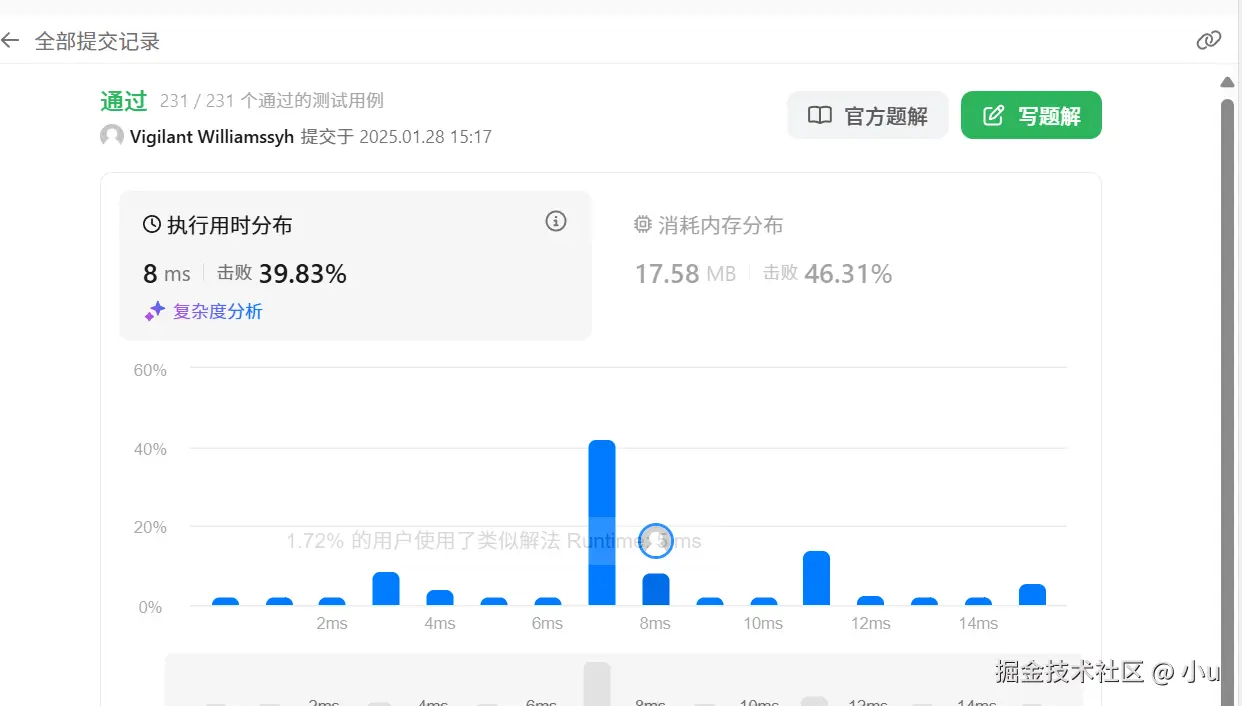Click the sparkle icon beside 复杂度分析
Viewport: 1242px width, 706px height.
(154, 311)
